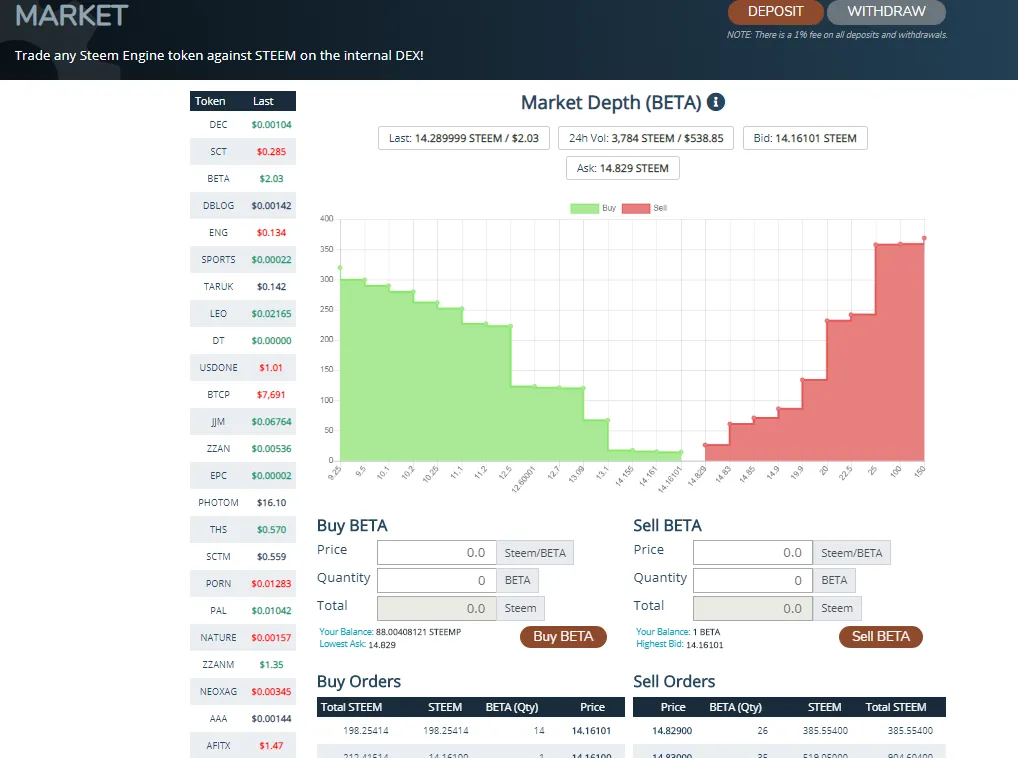Select the SCTM token row

[243, 557]
